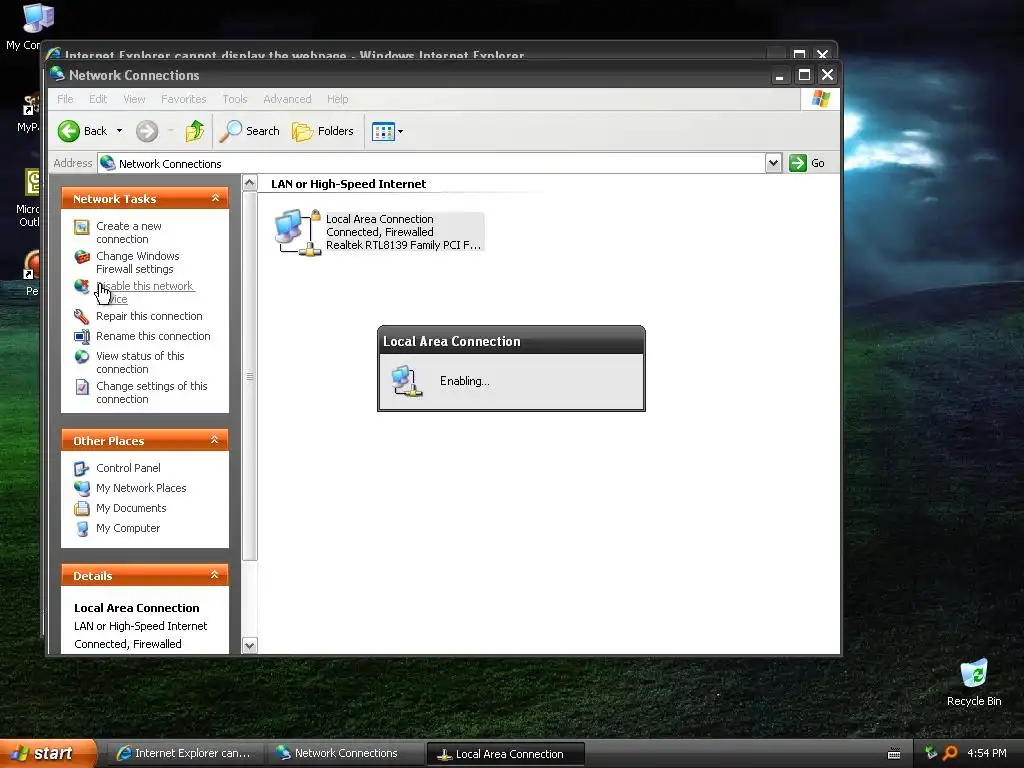Click the View status globe icon
Image resolution: width=1024 pixels, height=768 pixels.
pyautogui.click(x=82, y=357)
